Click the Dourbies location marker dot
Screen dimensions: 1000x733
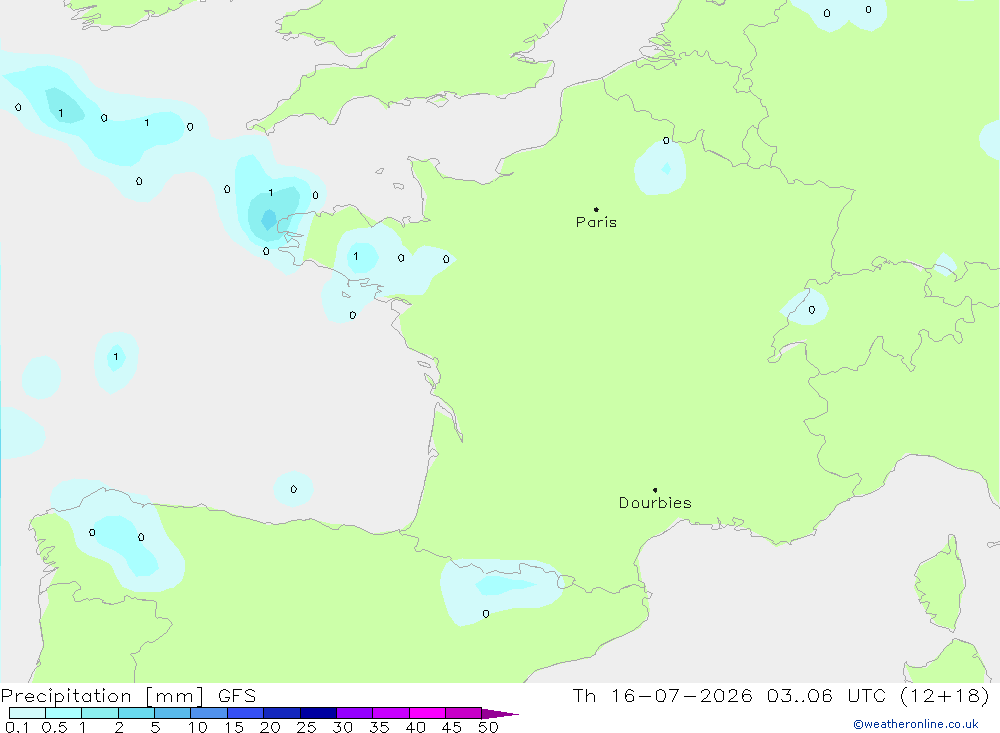tap(655, 490)
